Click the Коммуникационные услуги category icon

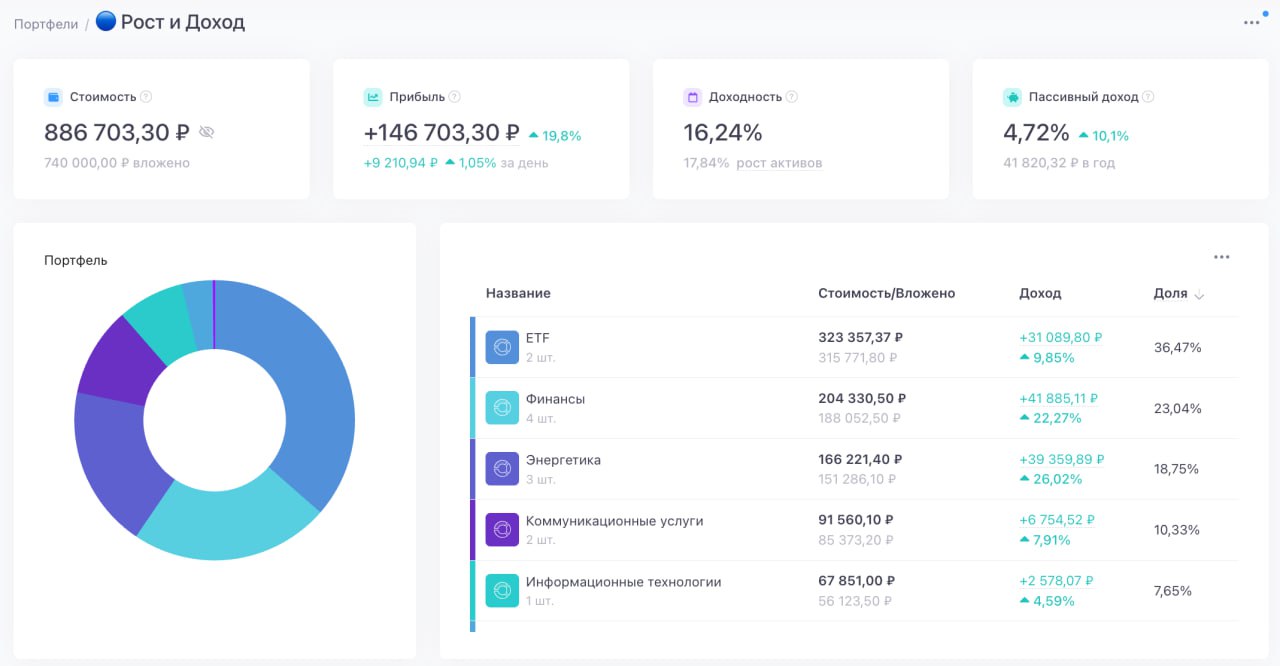[502, 530]
